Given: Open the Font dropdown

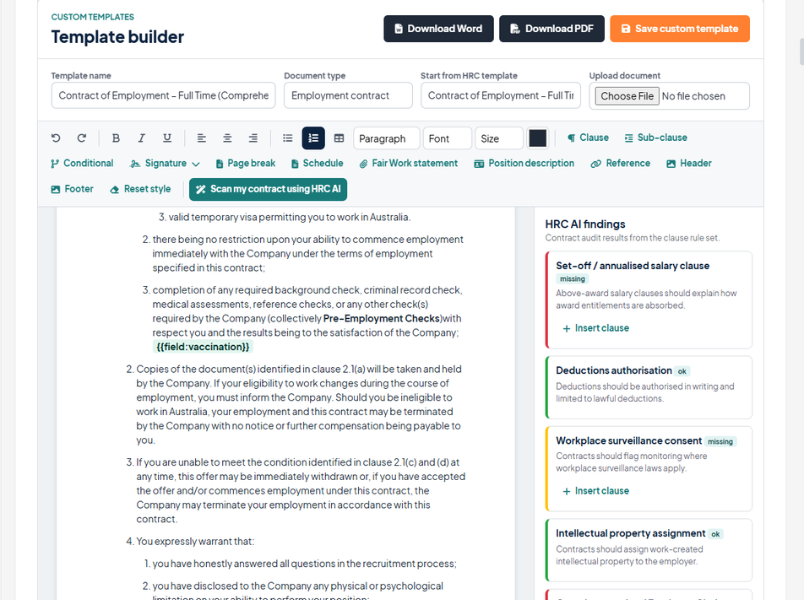Looking at the screenshot, I should [447, 138].
